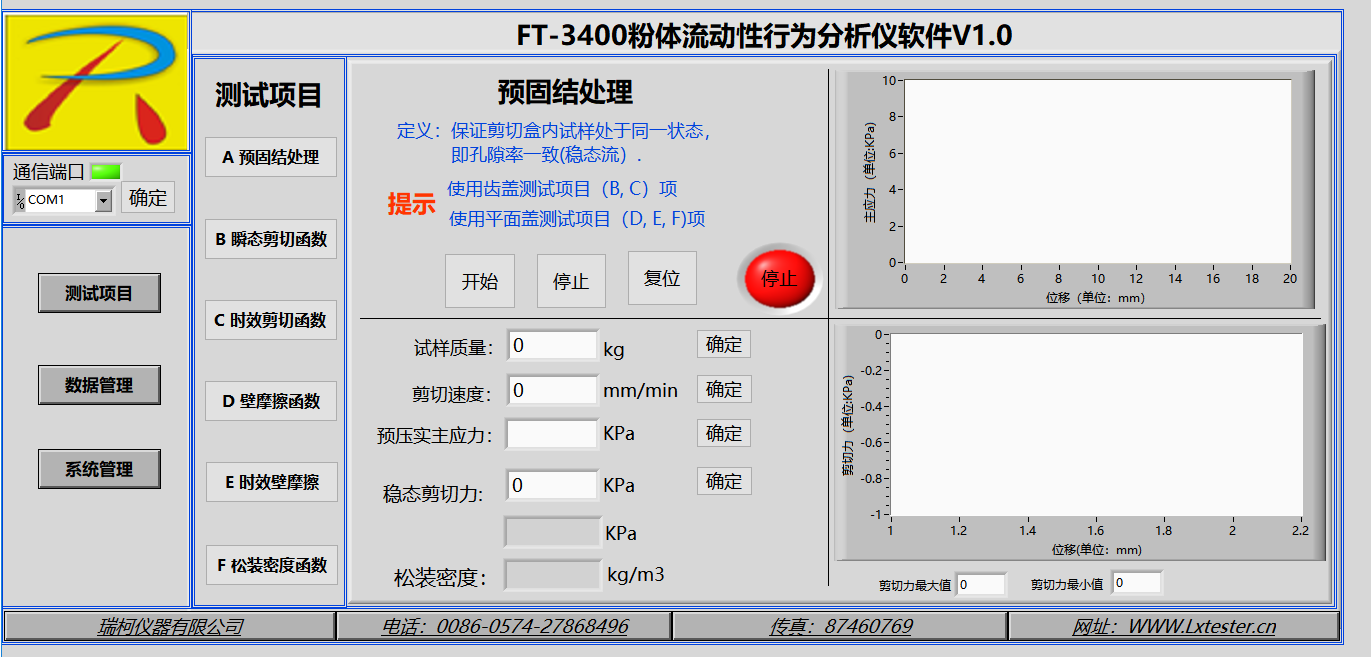Confirm the communication port with 确定
1371x657 pixels.
click(x=148, y=198)
